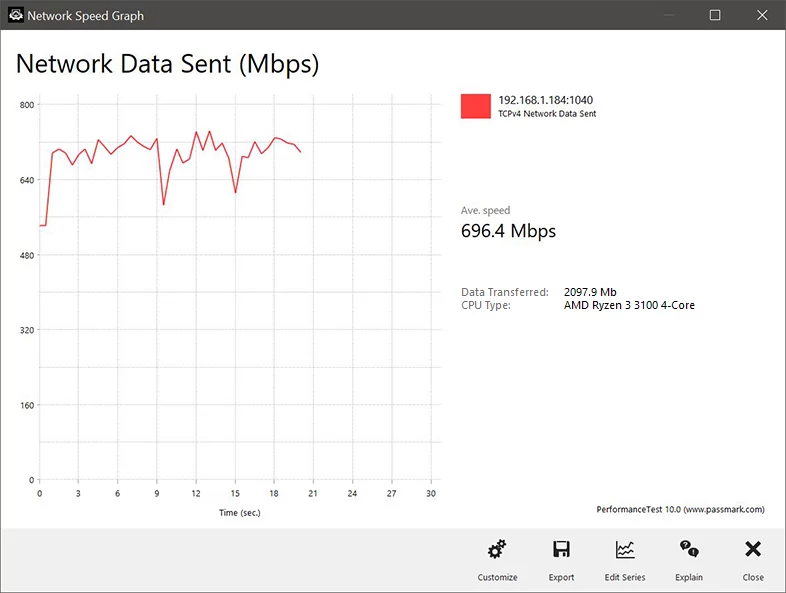Screen dimensions: 786x593
Task: Click the Close X icon in bottom toolbar
Action: coord(752,549)
